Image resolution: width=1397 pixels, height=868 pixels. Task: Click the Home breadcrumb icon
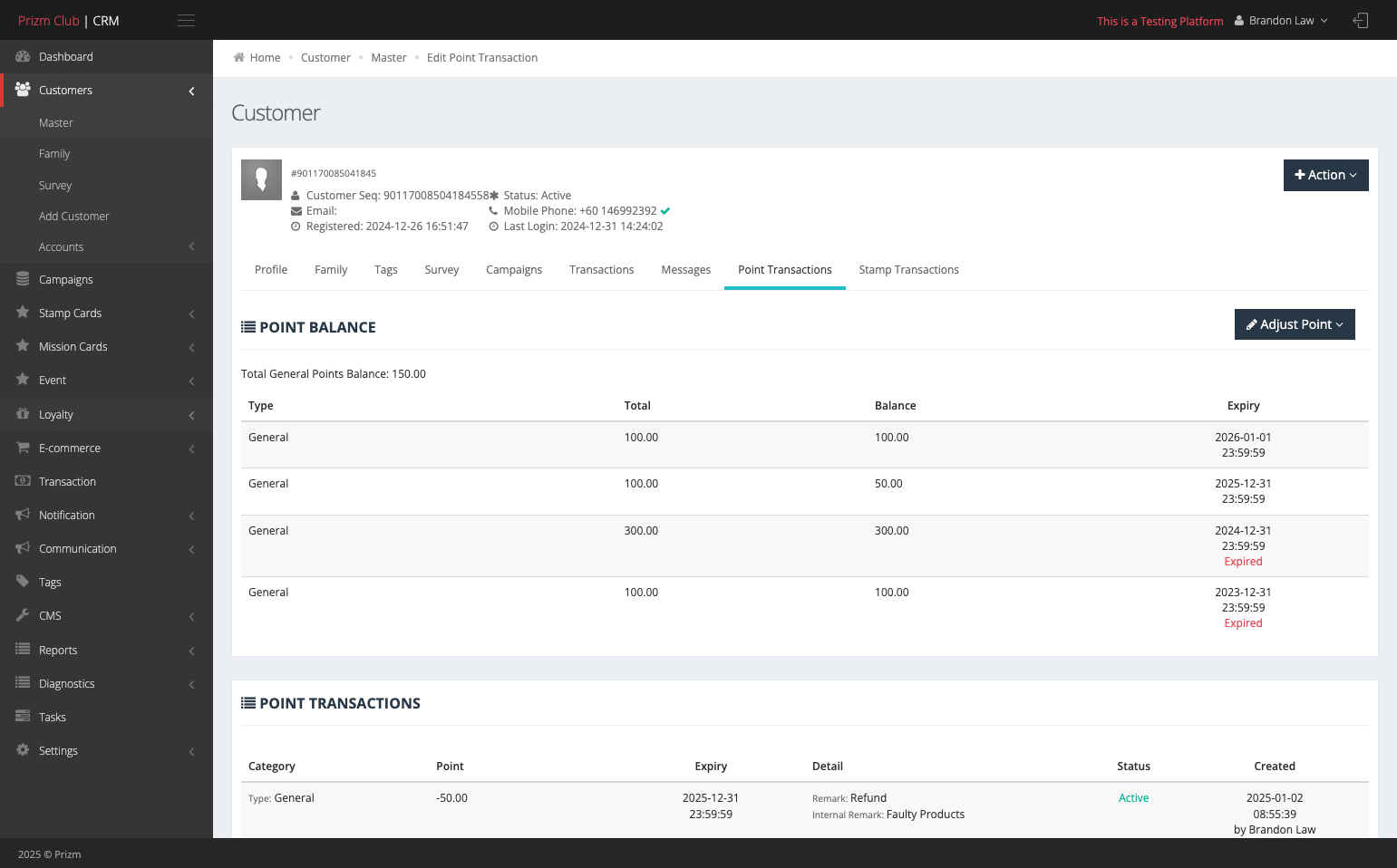point(239,57)
